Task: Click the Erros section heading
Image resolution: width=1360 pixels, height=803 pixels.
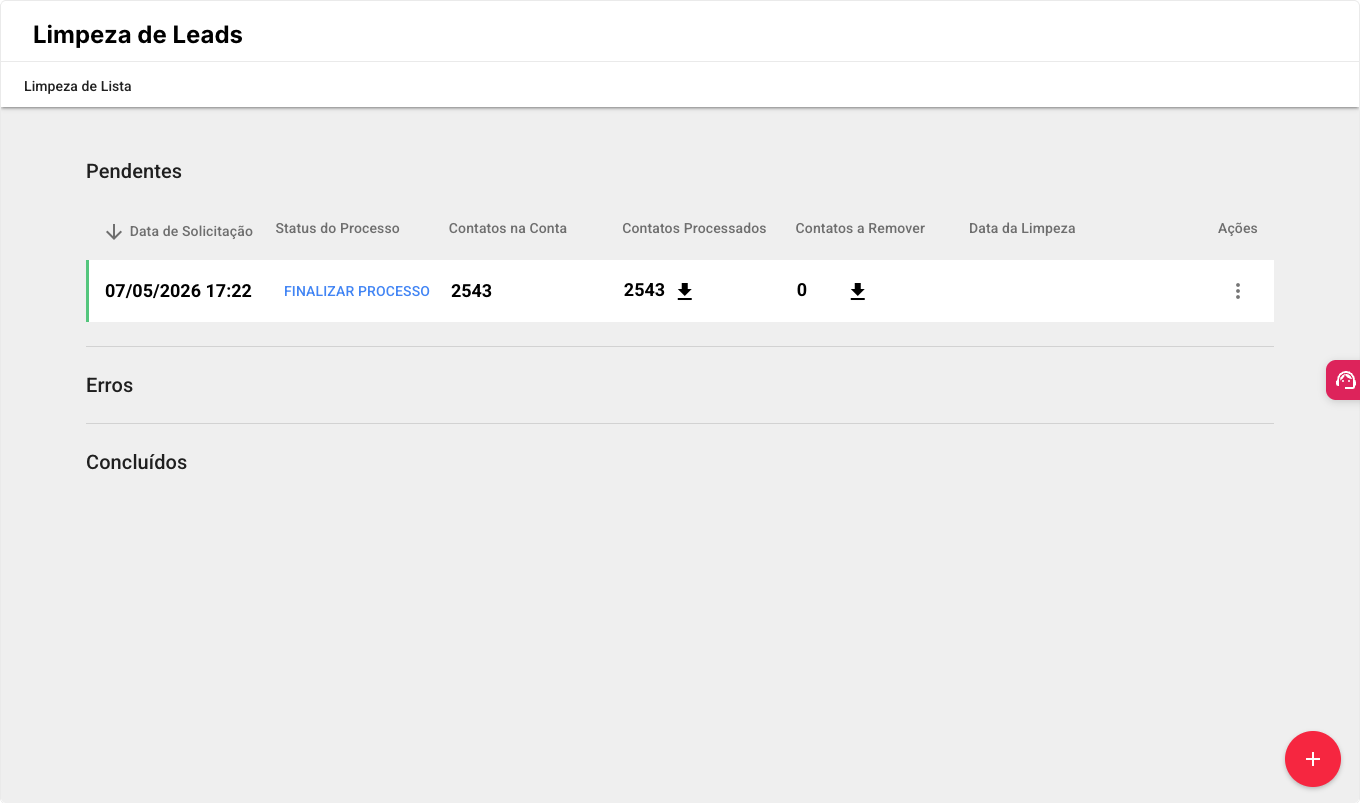Action: pos(109,385)
